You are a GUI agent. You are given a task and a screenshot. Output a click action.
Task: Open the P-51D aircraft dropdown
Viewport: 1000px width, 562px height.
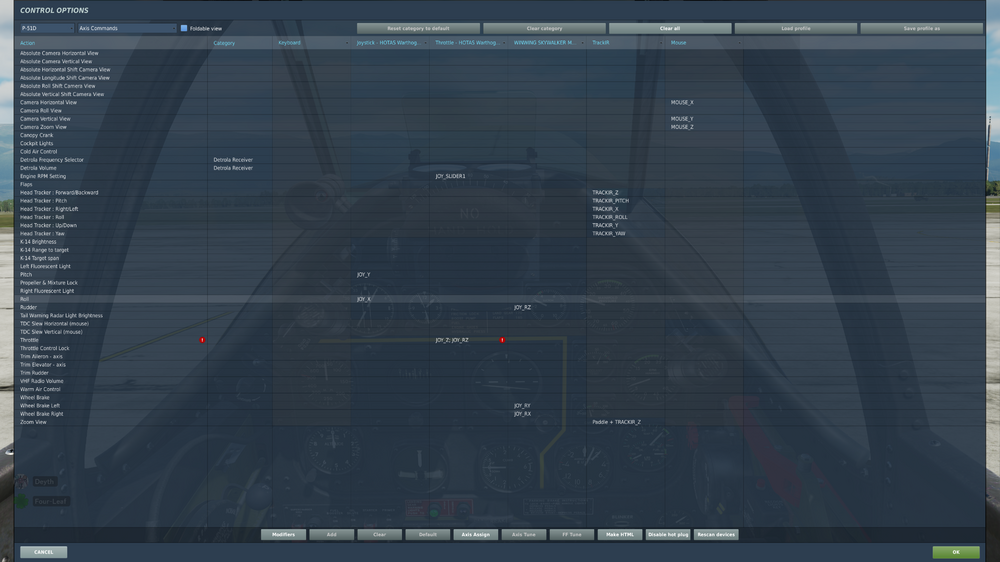[x=47, y=28]
